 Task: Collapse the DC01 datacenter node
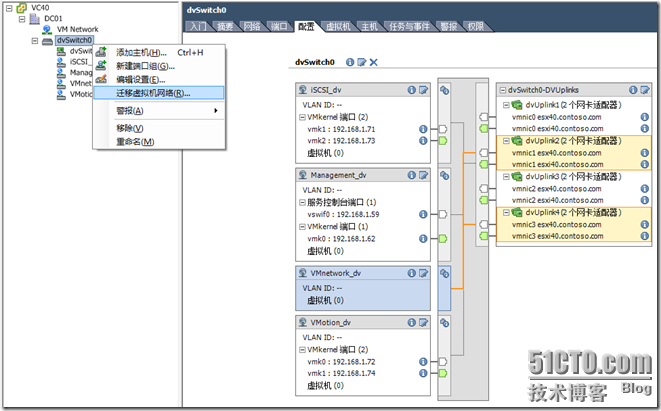coord(21,19)
